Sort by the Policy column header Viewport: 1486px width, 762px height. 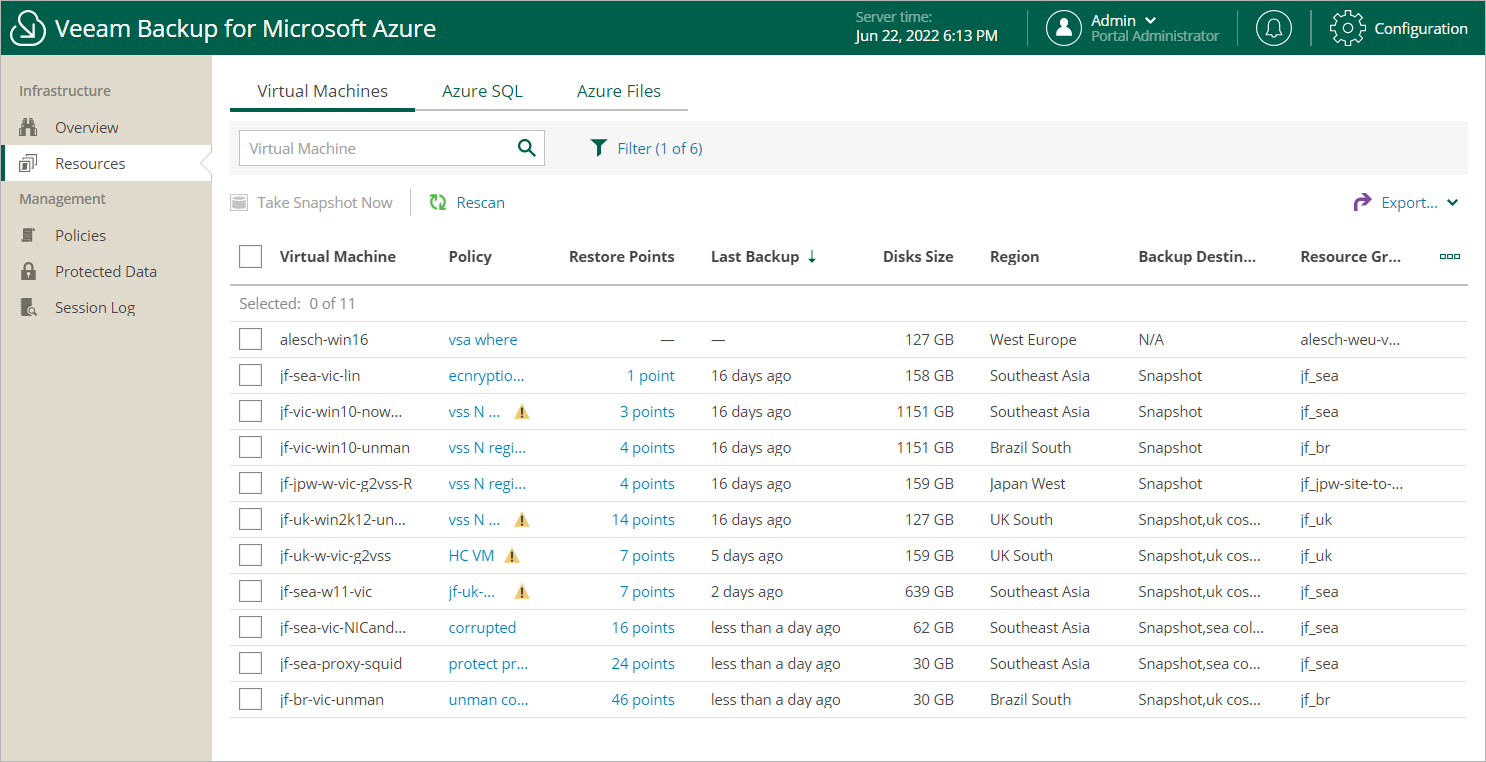[470, 256]
